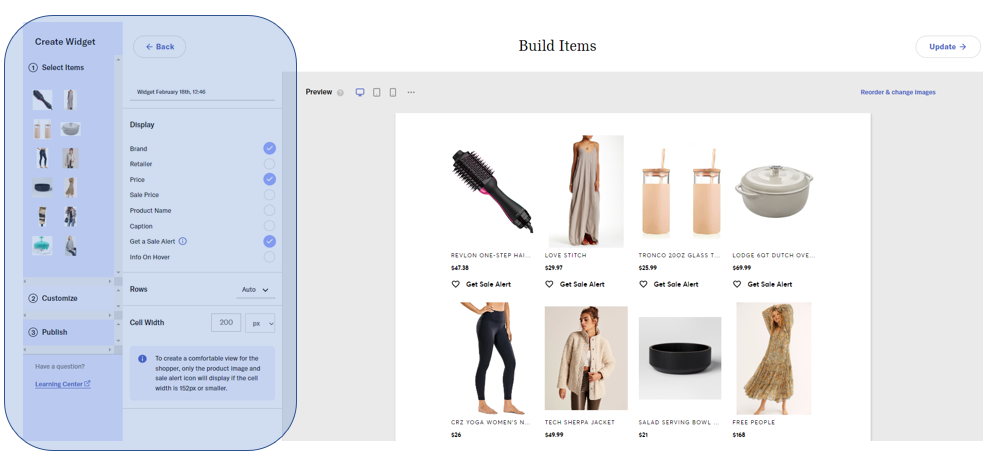Open the Rows Auto dropdown
The width and height of the screenshot is (998, 461).
pos(256,290)
